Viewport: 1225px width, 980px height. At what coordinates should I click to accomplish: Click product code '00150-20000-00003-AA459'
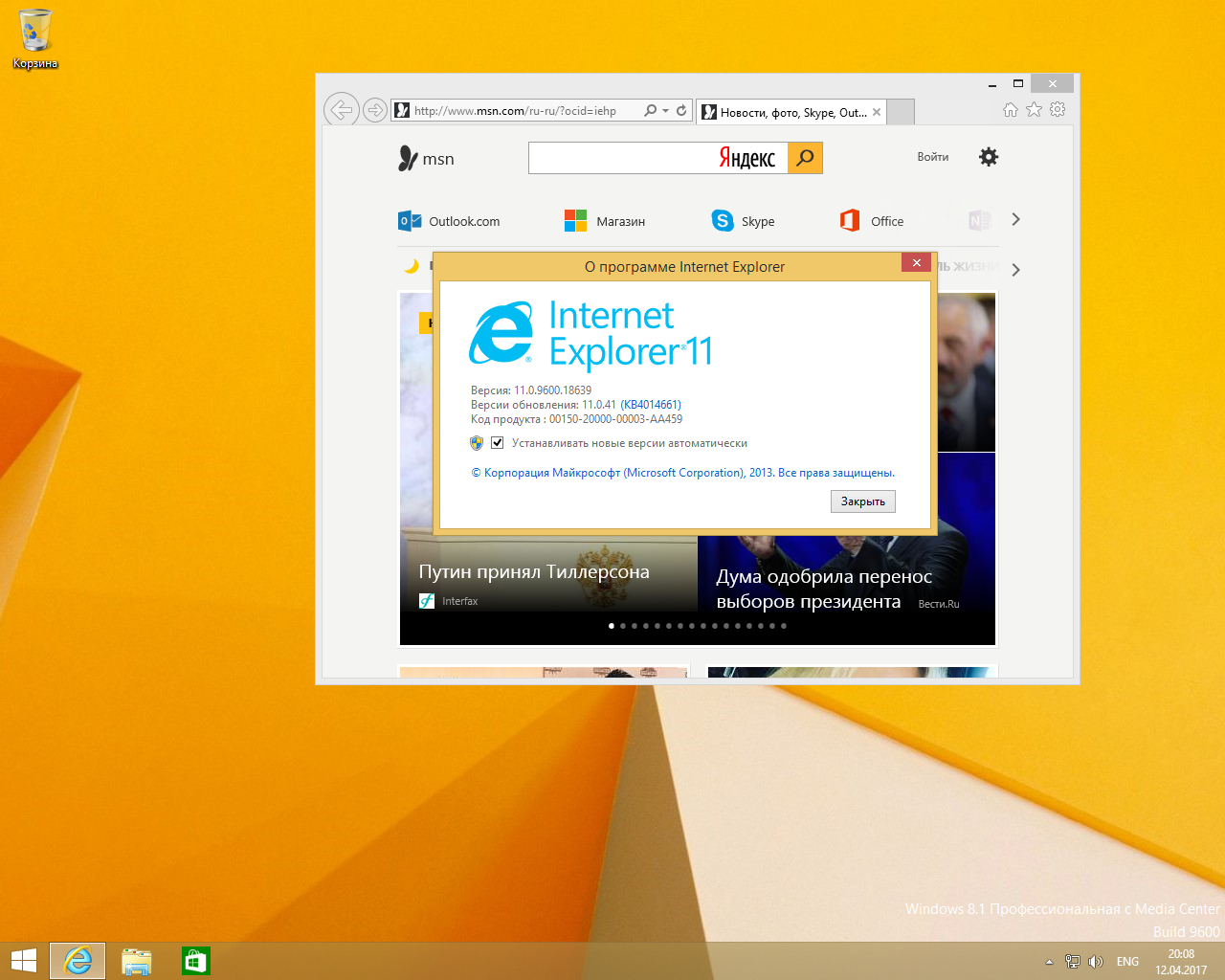[x=615, y=419]
